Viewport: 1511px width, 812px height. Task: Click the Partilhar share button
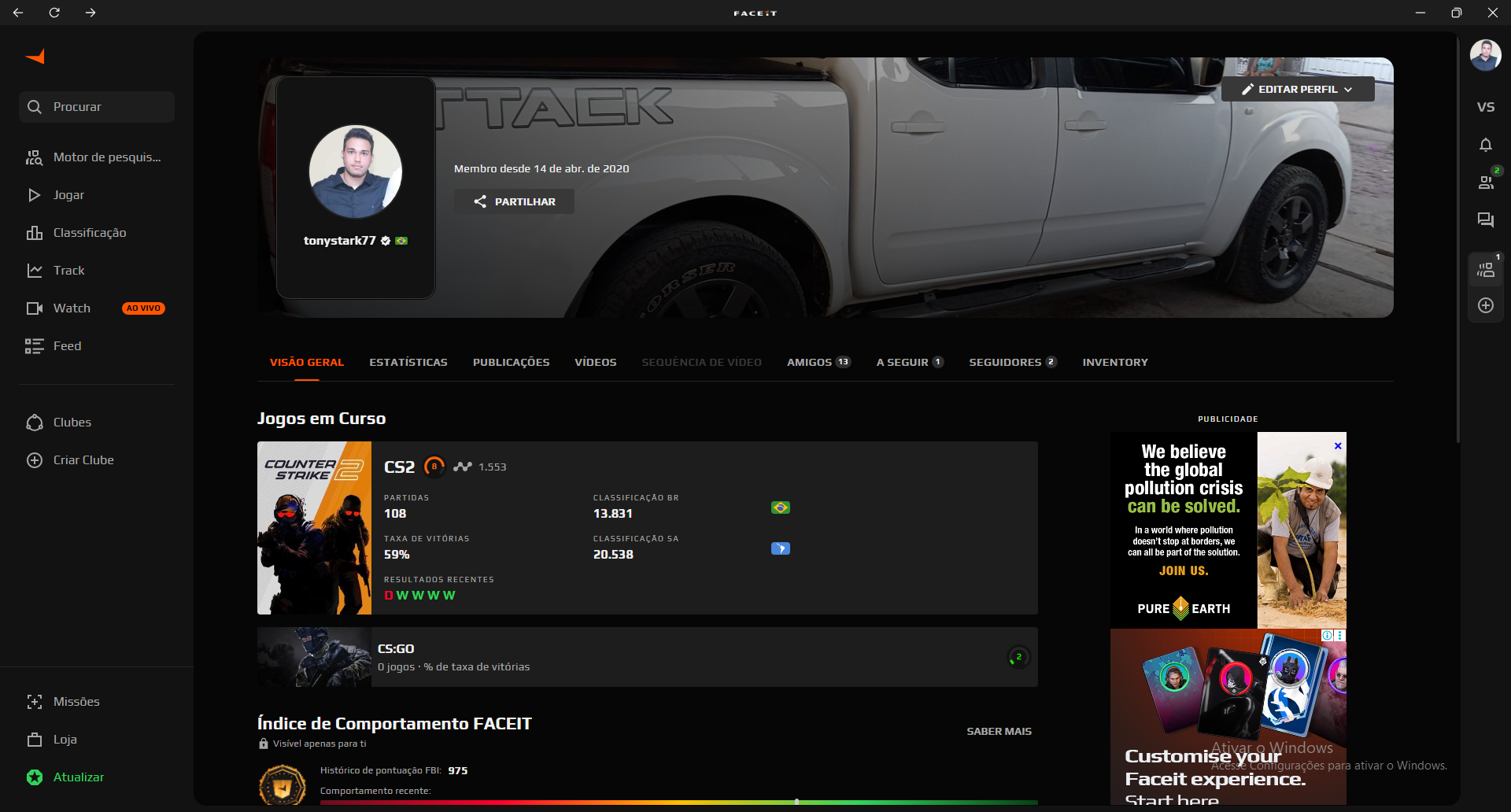(x=514, y=201)
